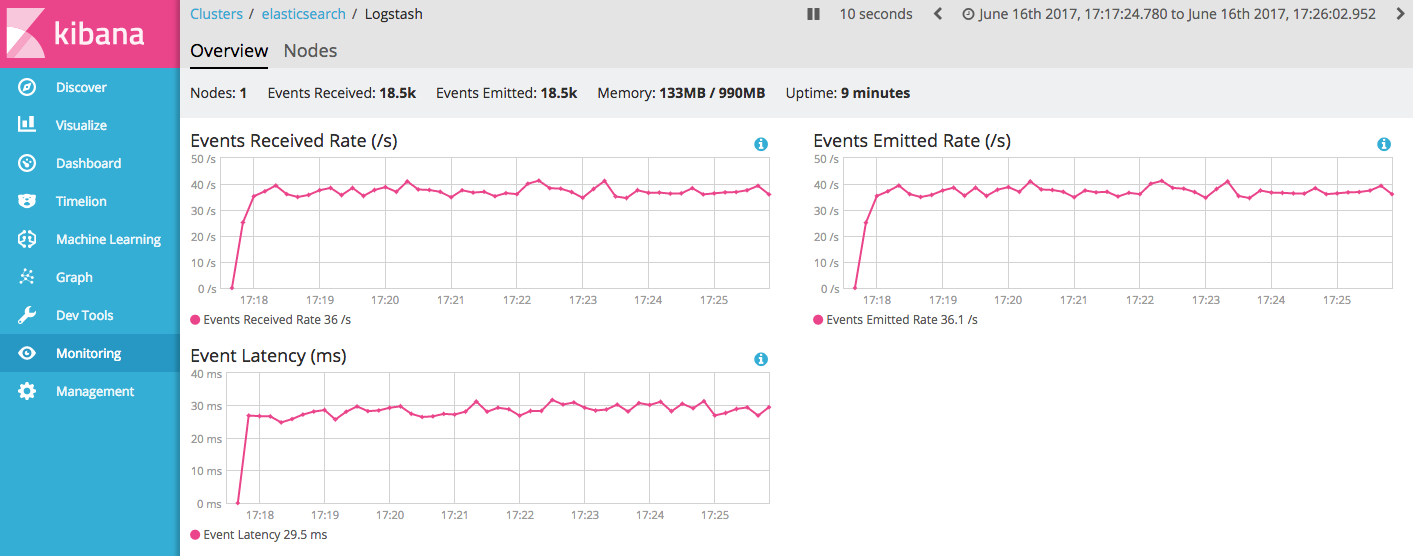
Task: Click the Kibana logo
Action: (x=90, y=33)
